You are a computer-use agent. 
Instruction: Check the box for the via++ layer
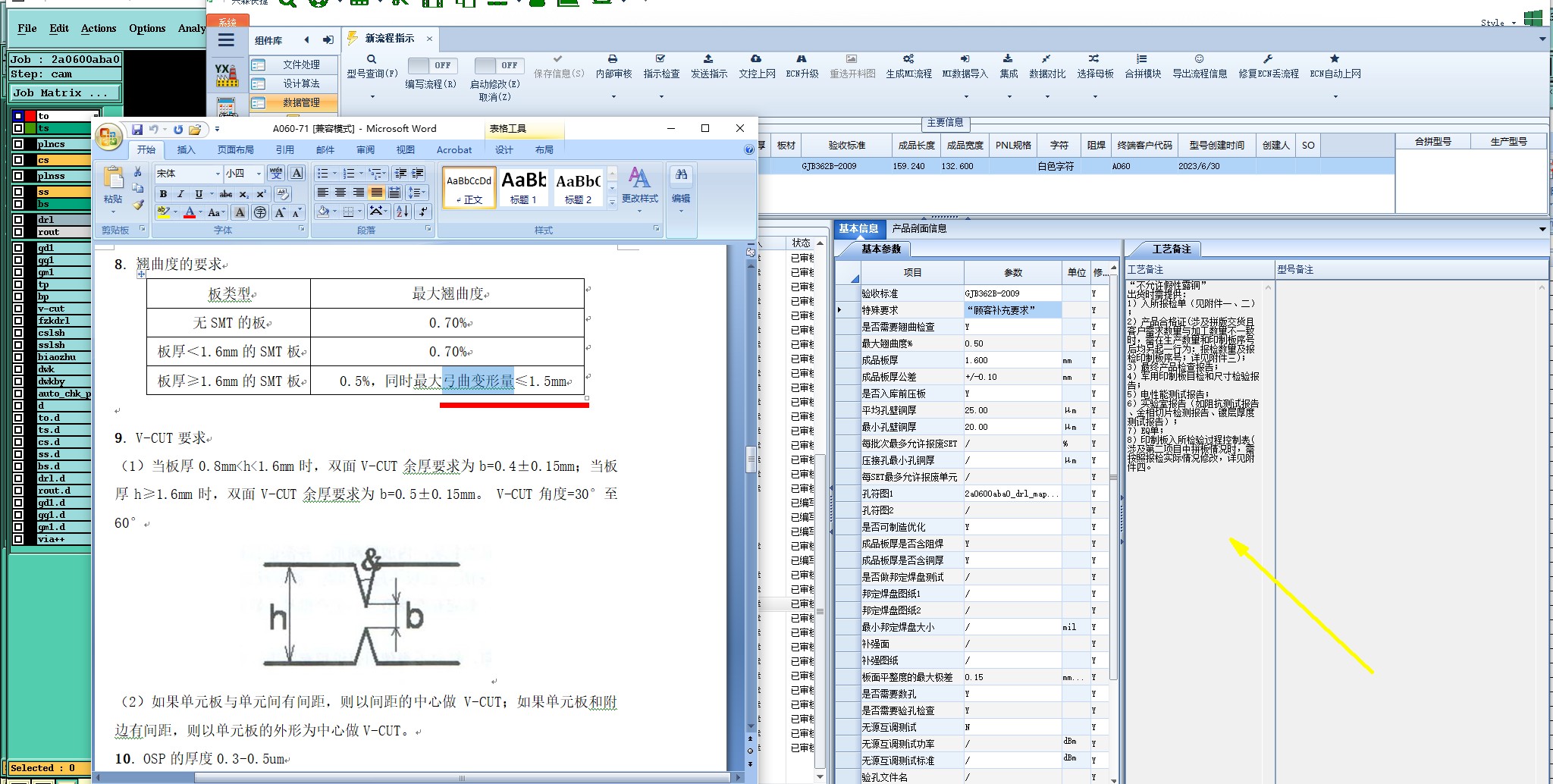(18, 539)
